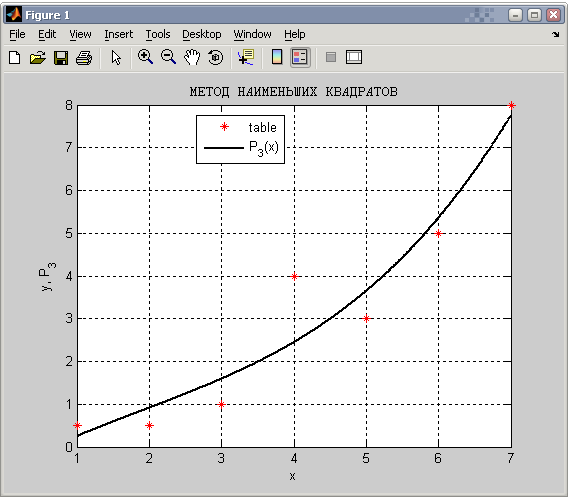Click the x-axis tick label 4
This screenshot has width=568, height=497.
[x=294, y=459]
